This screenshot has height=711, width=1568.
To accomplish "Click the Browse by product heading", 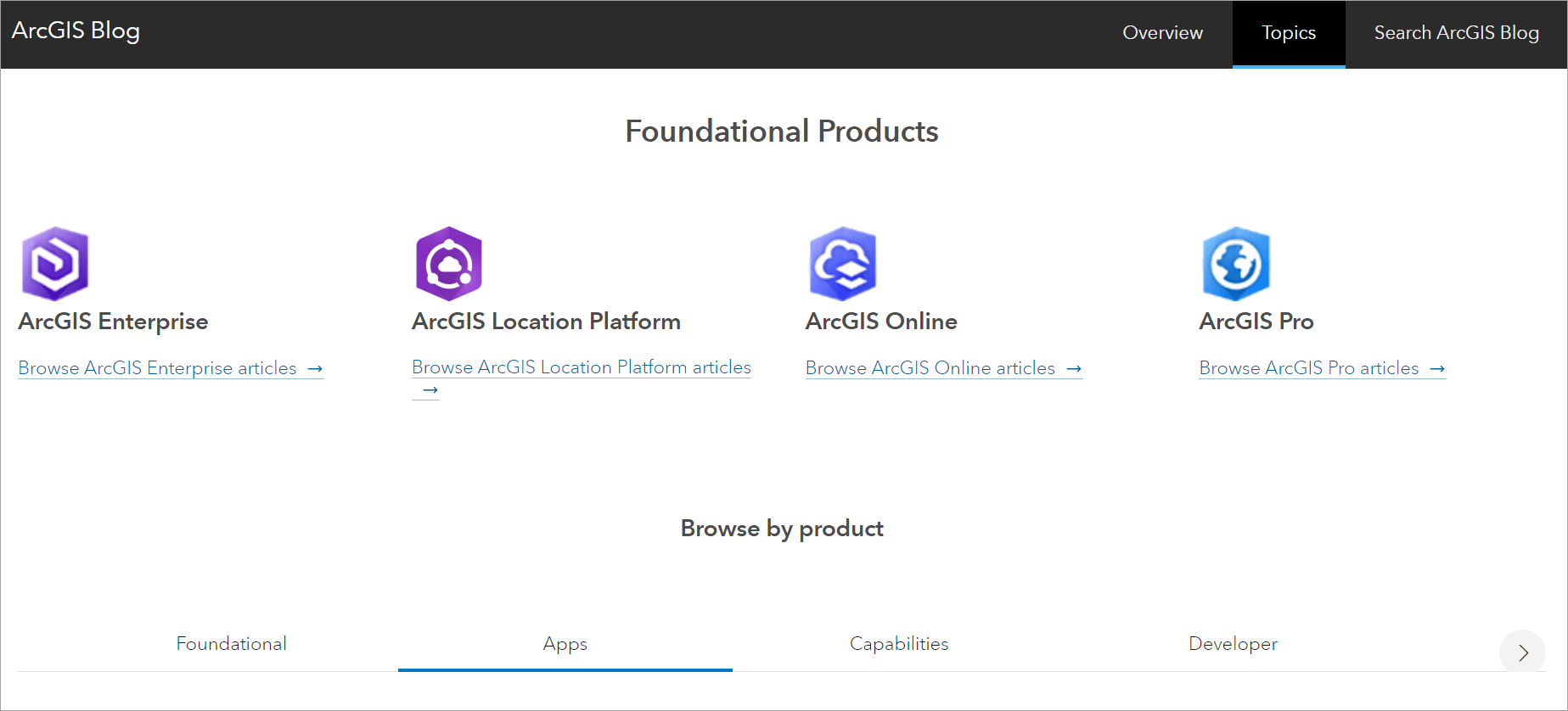I will (782, 529).
